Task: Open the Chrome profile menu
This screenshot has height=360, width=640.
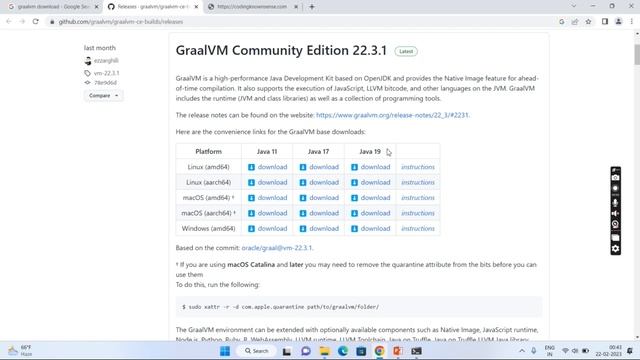Action: point(618,22)
